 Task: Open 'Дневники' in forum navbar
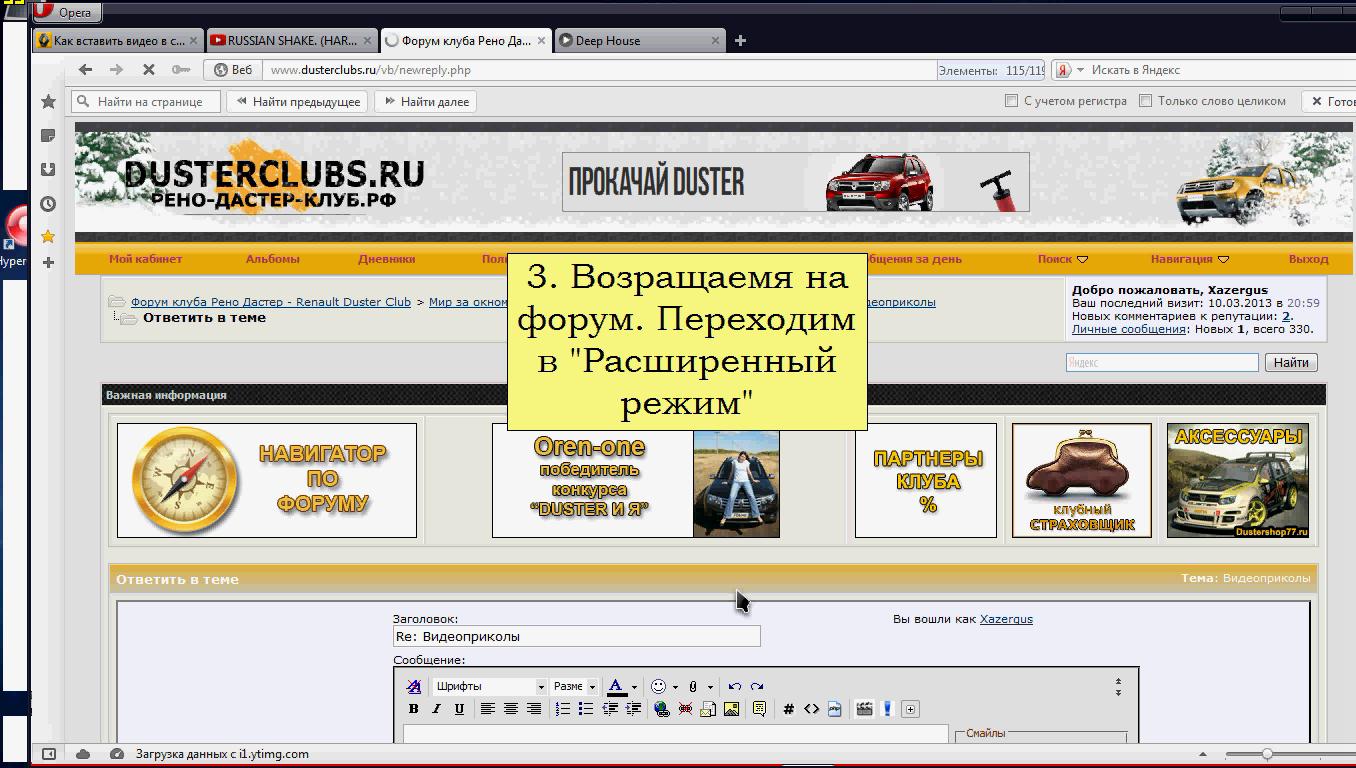coord(387,259)
